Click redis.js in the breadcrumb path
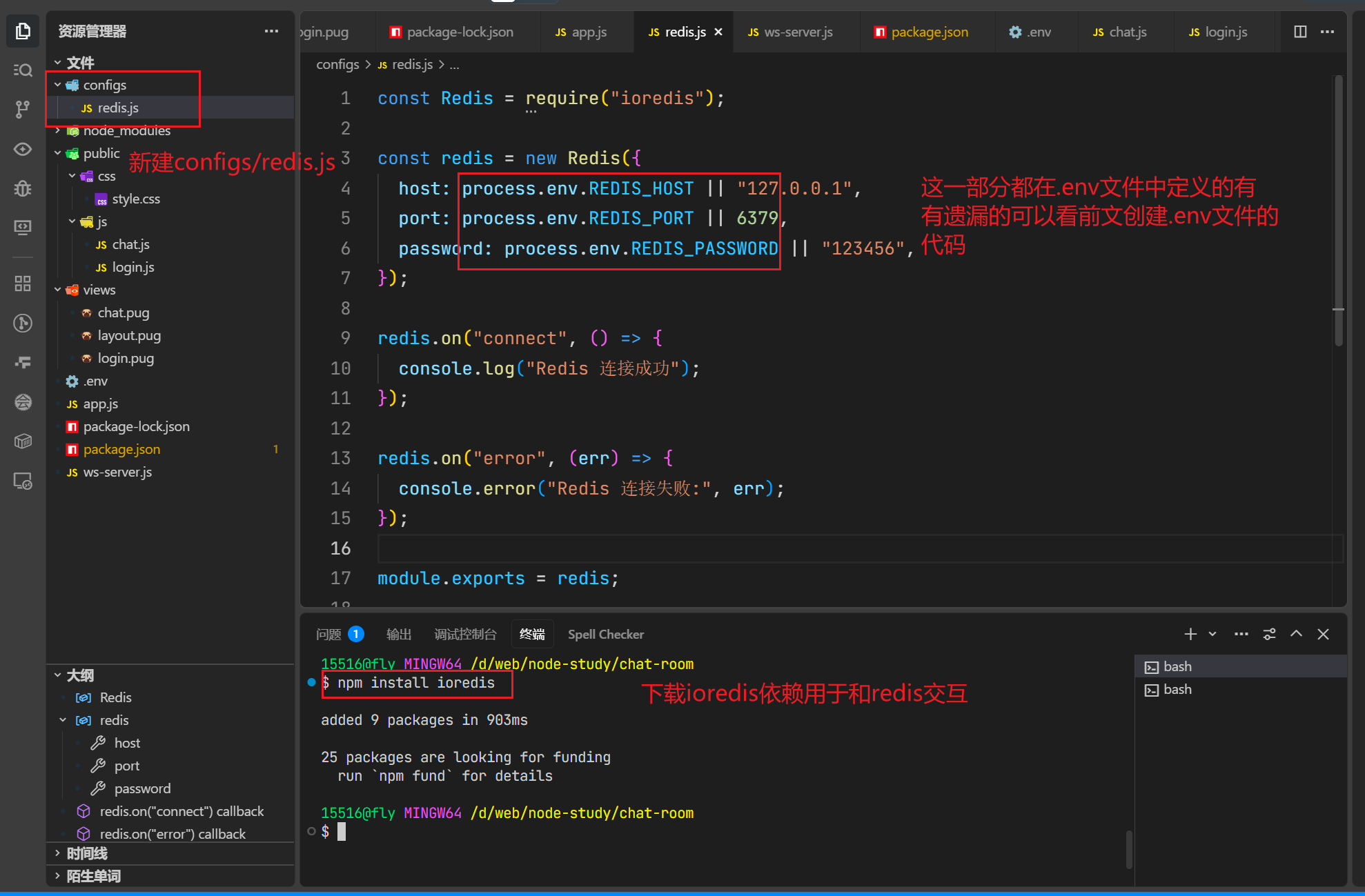1365x896 pixels. (412, 64)
